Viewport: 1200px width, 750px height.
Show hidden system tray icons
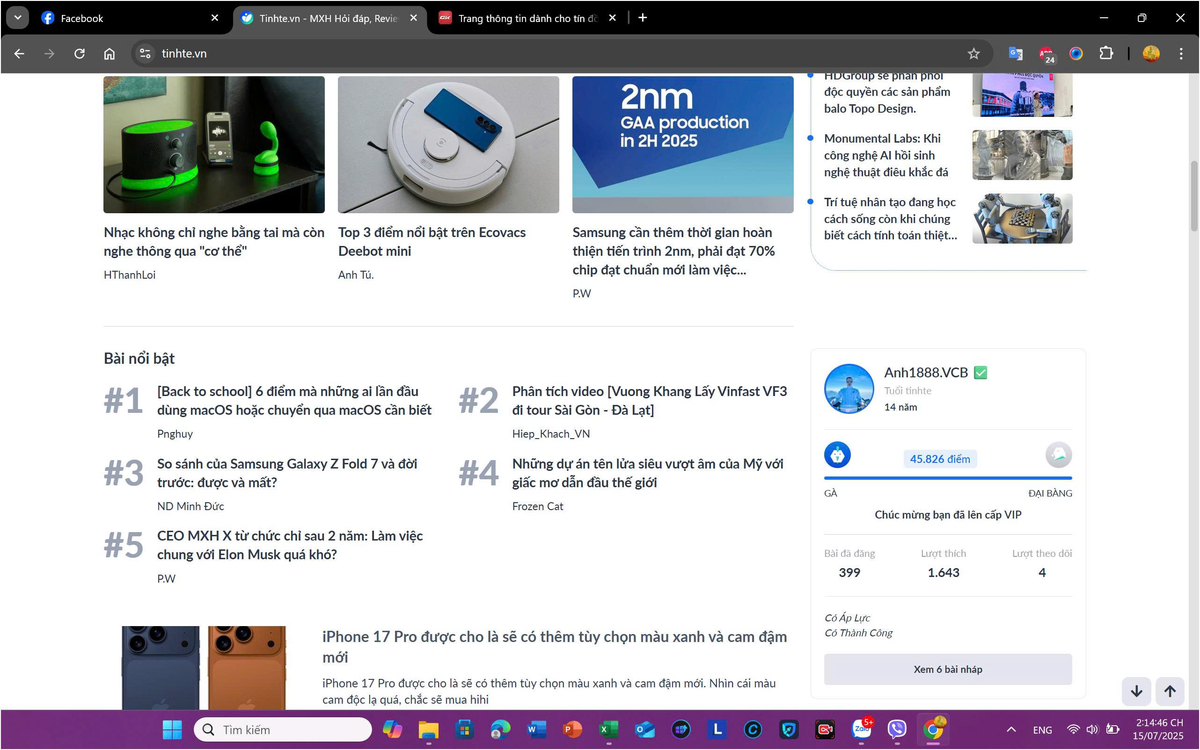click(1011, 730)
